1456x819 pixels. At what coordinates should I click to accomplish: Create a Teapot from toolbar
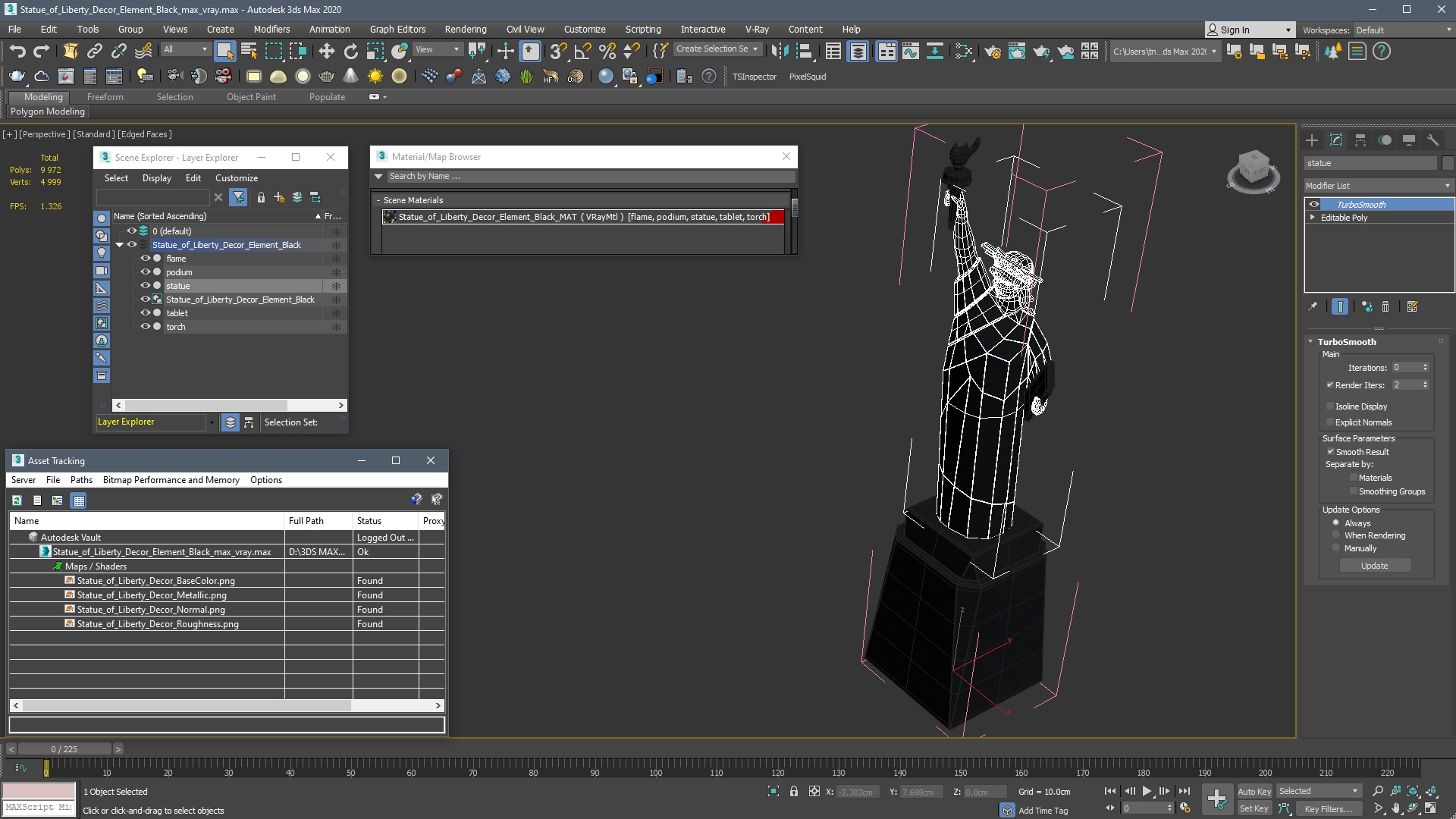(x=327, y=76)
